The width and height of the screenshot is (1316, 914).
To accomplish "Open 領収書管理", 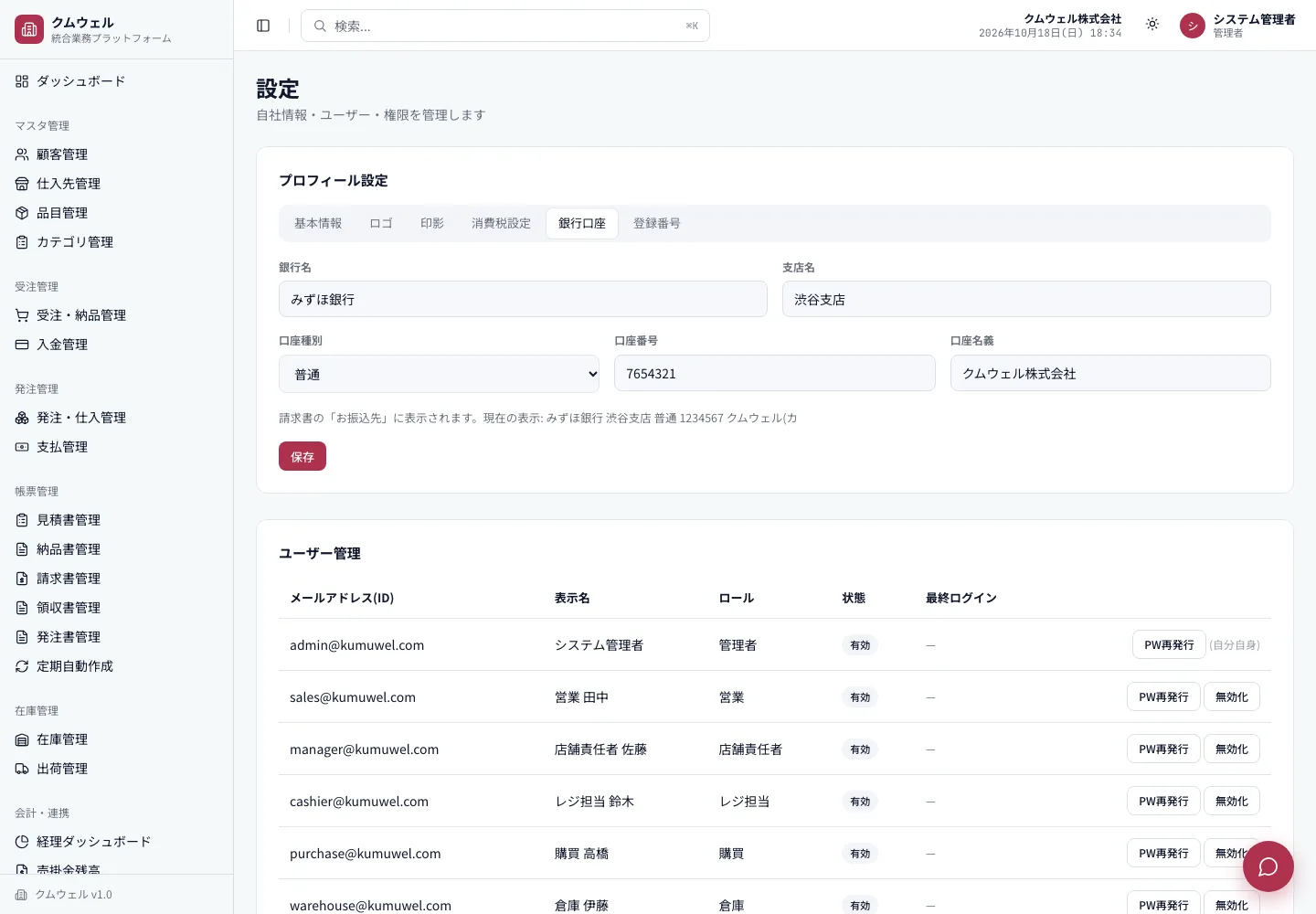I will click(x=116, y=608).
